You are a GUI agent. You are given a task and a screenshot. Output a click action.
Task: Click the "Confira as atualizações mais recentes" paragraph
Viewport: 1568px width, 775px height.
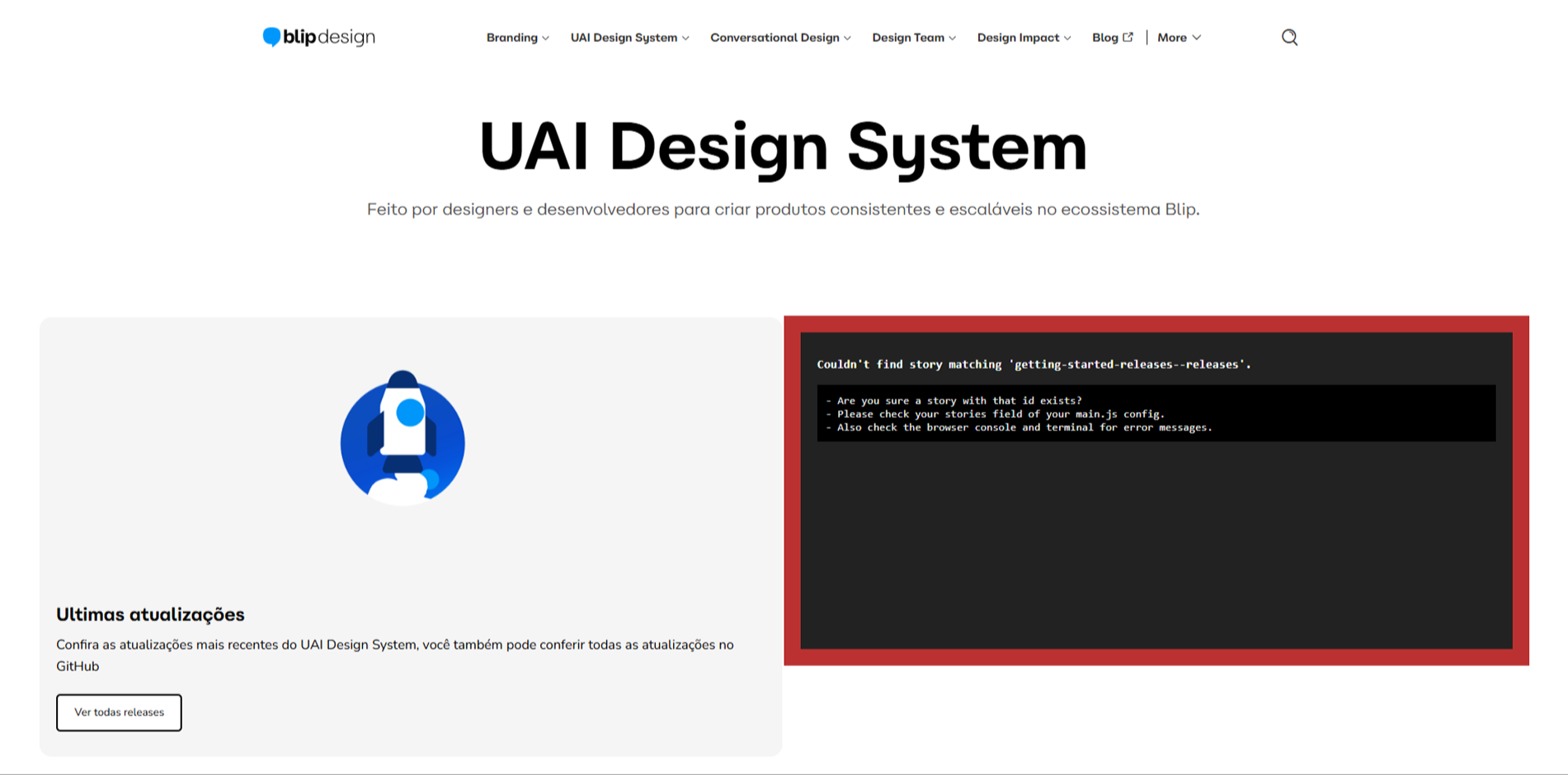point(395,655)
